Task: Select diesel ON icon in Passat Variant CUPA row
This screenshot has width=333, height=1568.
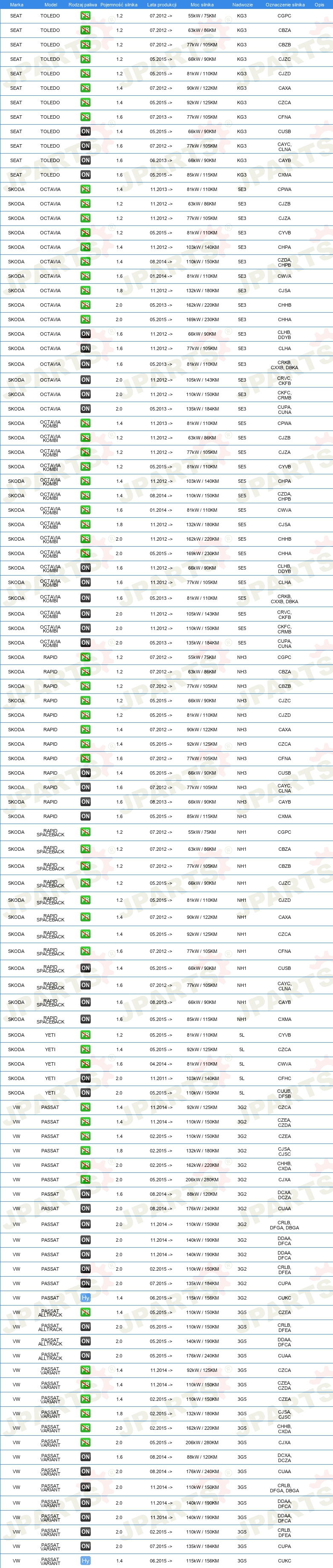Action: (x=85, y=1546)
